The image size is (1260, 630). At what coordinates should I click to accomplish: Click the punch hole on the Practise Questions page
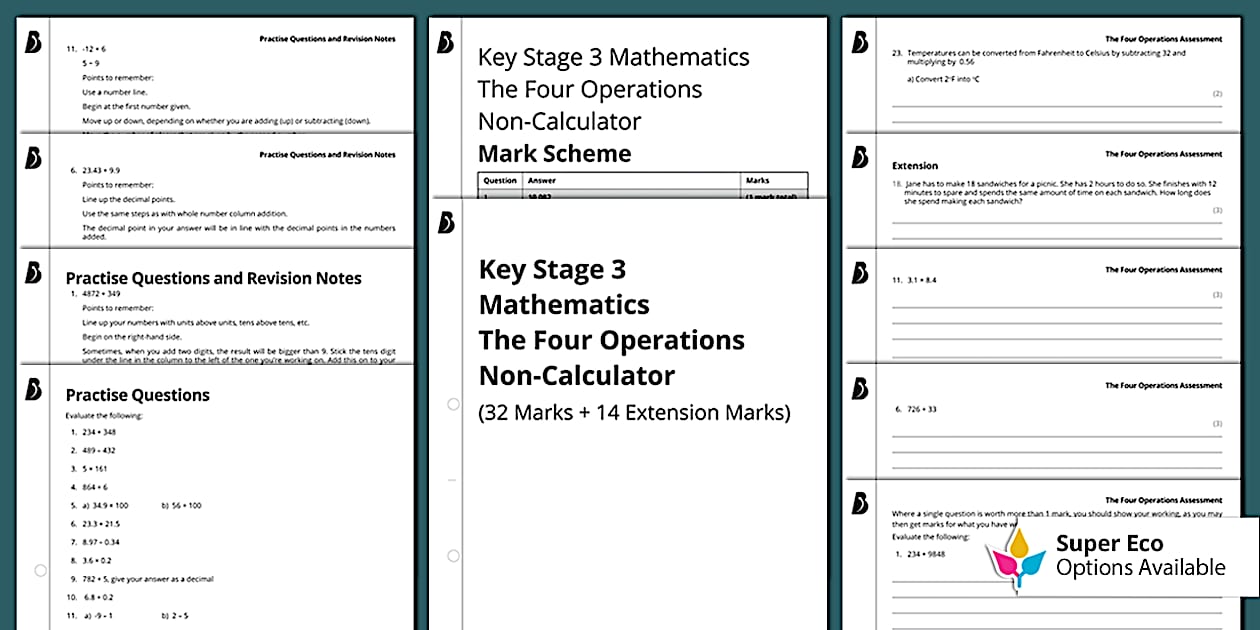40,571
